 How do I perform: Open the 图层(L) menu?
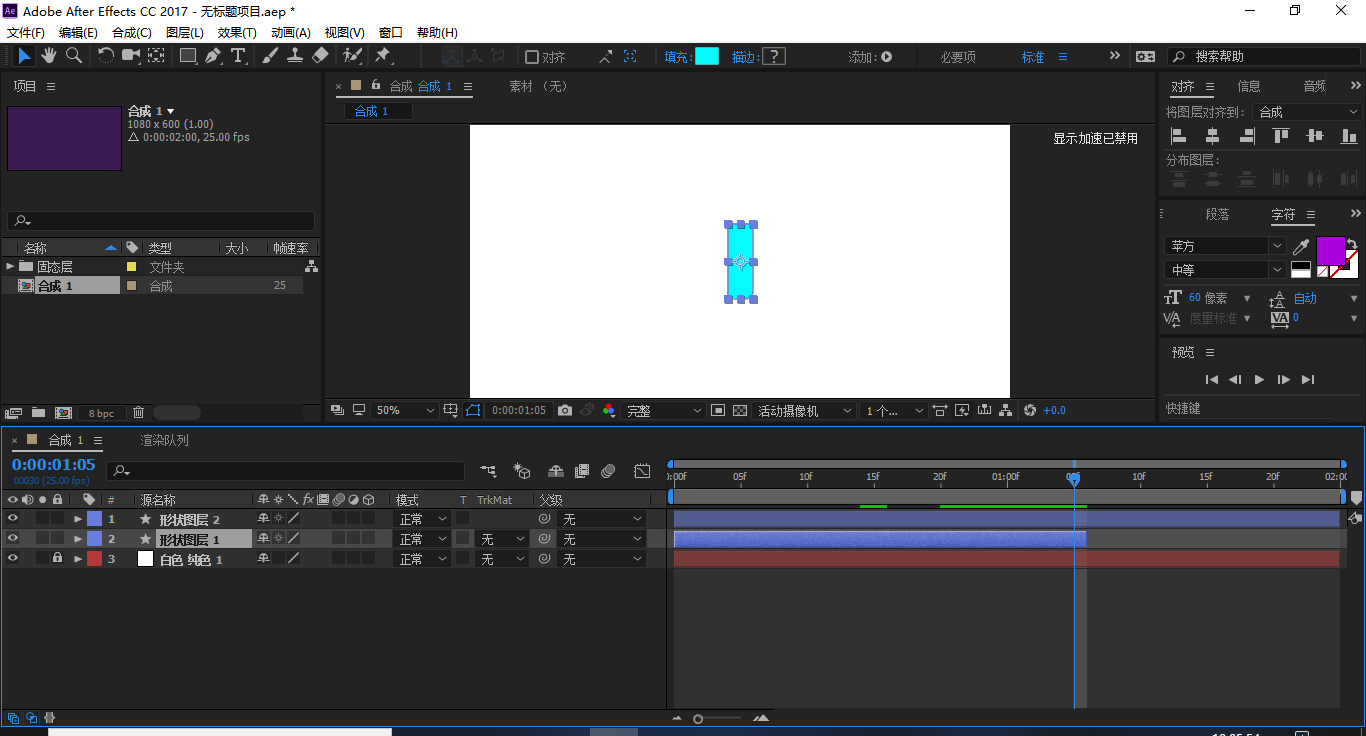point(185,33)
